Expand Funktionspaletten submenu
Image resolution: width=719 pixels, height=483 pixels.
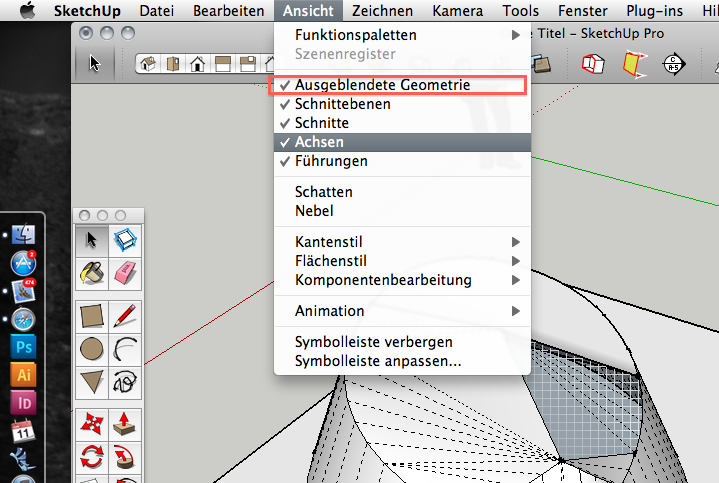pyautogui.click(x=402, y=35)
